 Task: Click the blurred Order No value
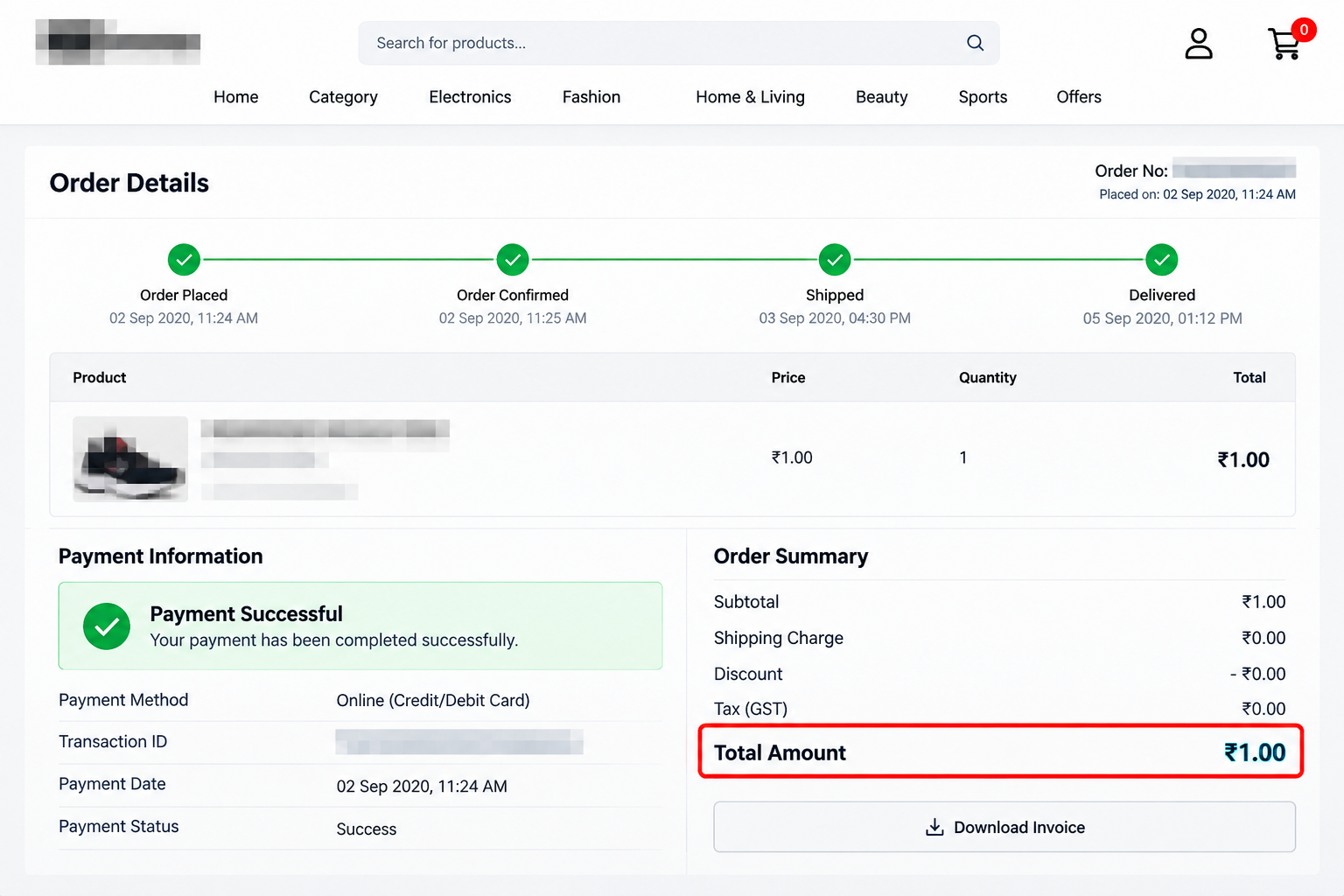tap(1234, 168)
